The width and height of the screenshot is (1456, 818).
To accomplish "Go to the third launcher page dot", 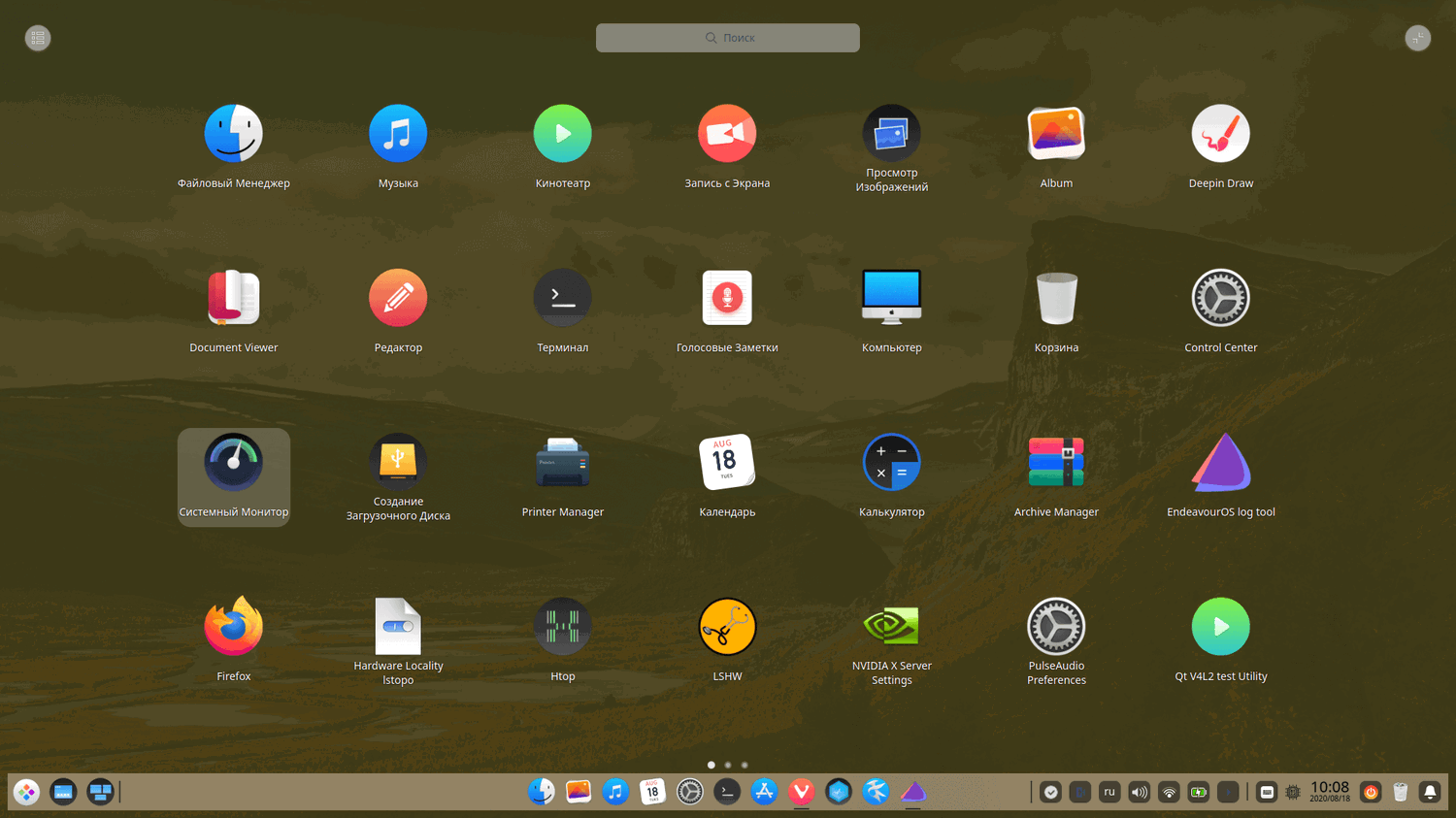I will 745,765.
